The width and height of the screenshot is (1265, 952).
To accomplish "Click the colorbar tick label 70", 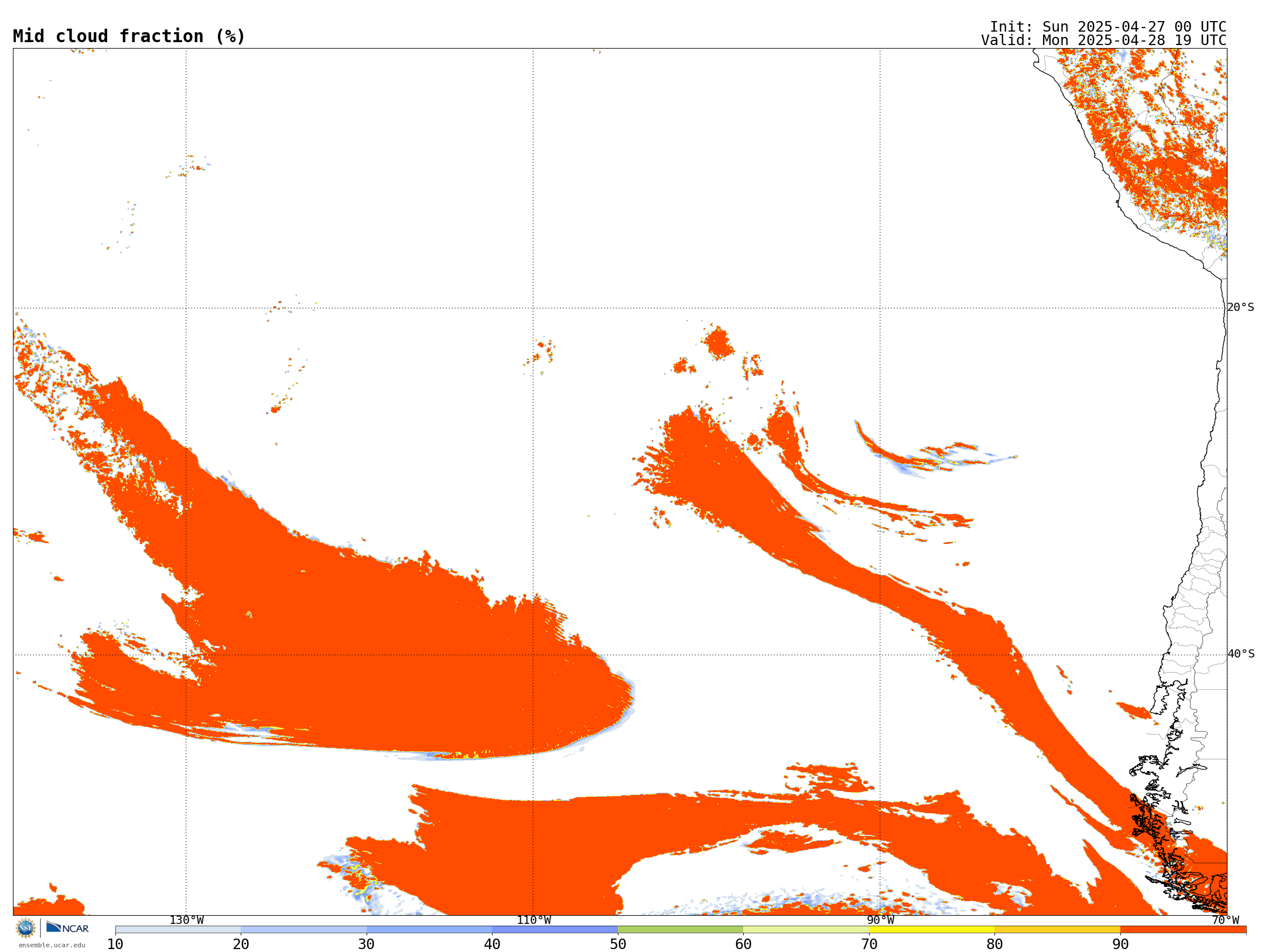I will click(869, 944).
